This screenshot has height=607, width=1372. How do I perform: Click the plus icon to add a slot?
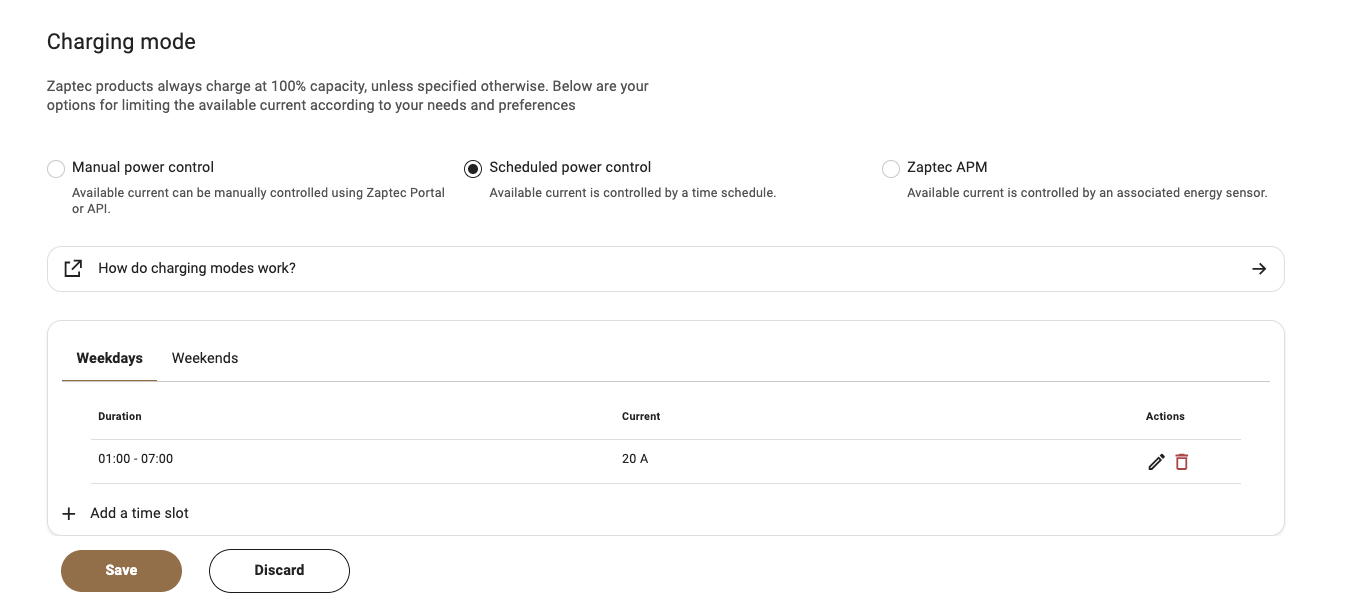[69, 514]
